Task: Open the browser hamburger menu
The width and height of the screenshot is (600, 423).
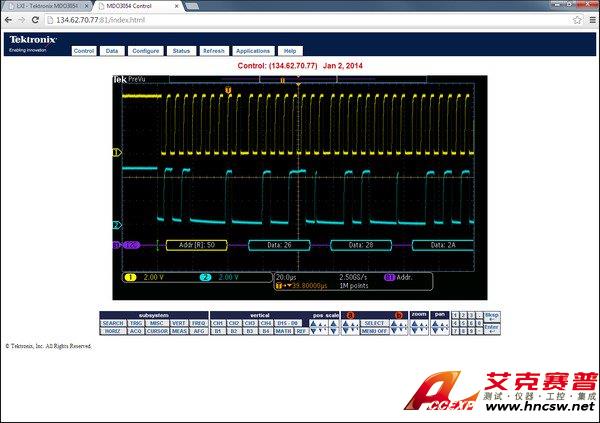Action: coord(593,20)
